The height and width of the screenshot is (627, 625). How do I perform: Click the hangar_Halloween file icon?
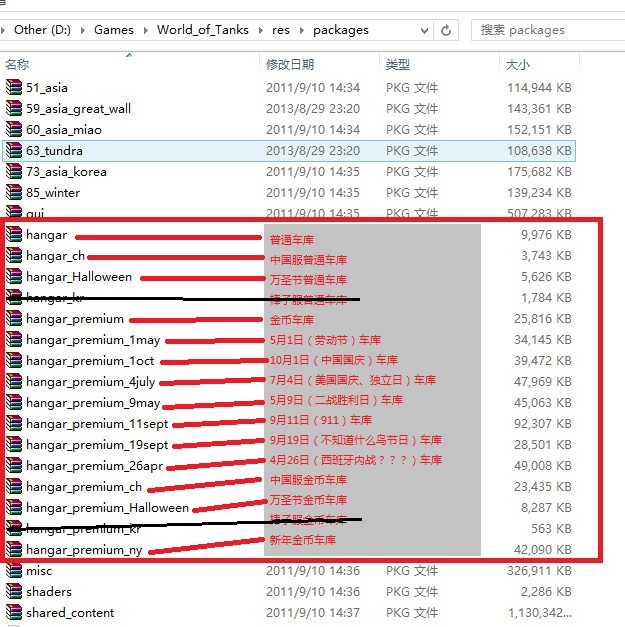tap(14, 276)
